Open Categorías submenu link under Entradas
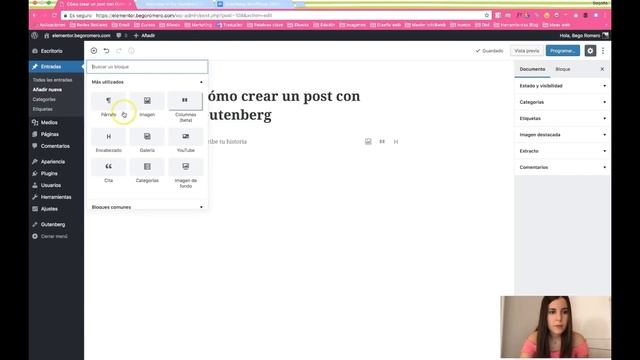Screen dimensions: 640x360 click(44, 99)
